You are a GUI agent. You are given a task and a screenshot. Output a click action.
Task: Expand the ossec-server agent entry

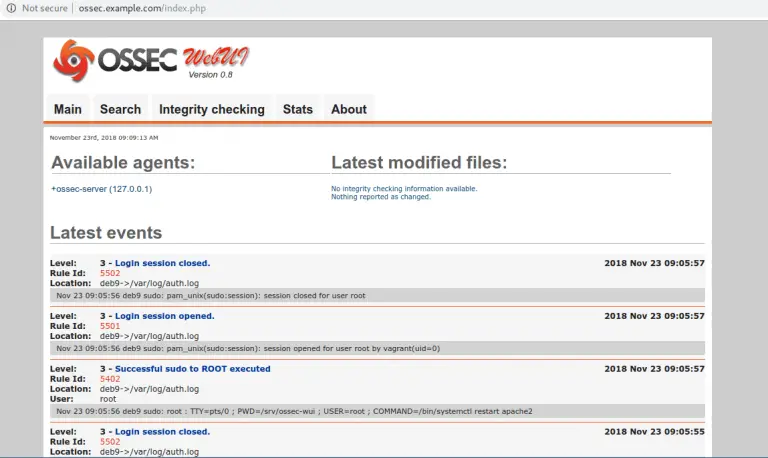tap(101, 188)
